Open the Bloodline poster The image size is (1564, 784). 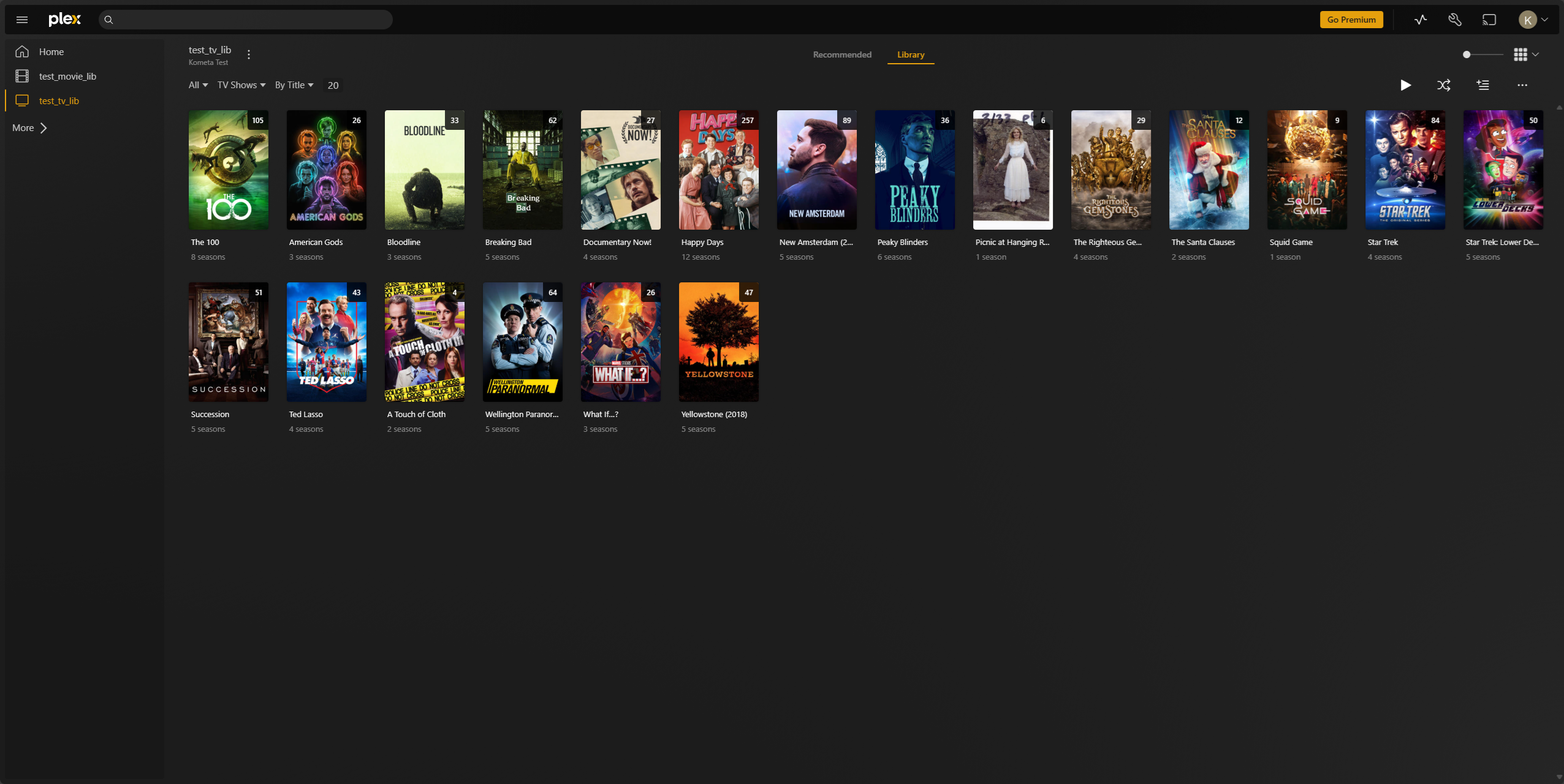click(x=425, y=170)
